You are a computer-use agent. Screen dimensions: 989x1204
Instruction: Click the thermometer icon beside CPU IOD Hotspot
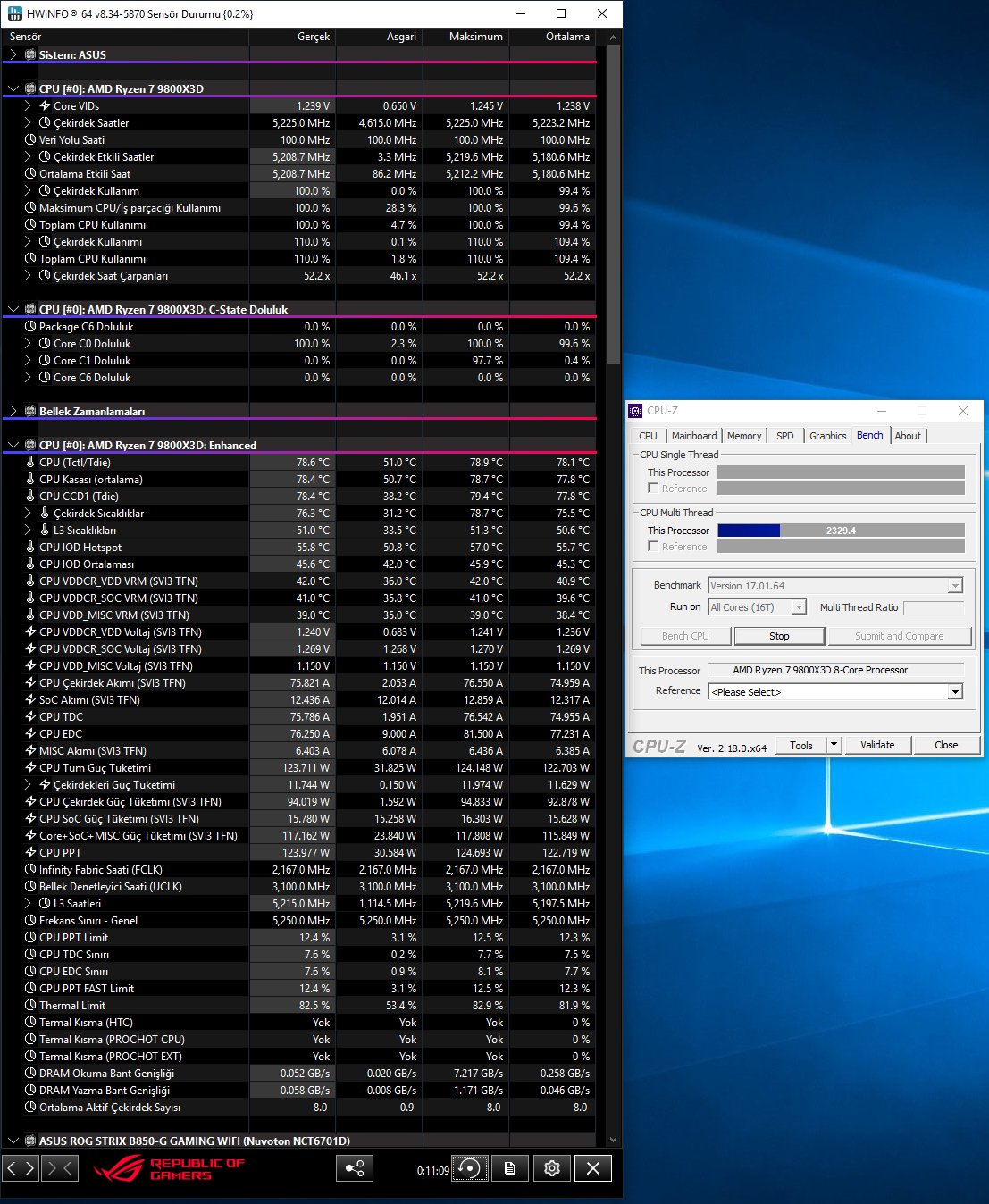click(30, 547)
